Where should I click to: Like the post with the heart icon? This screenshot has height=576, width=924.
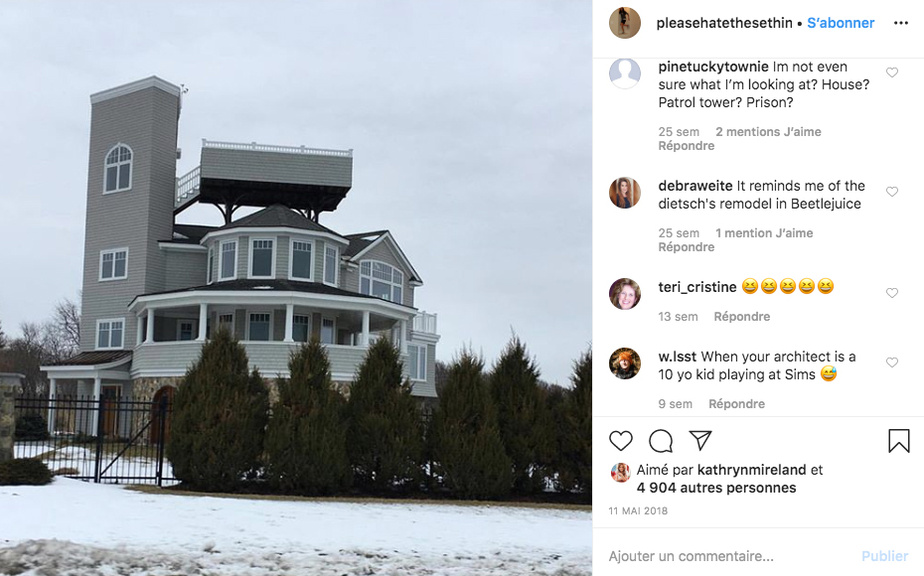(621, 440)
